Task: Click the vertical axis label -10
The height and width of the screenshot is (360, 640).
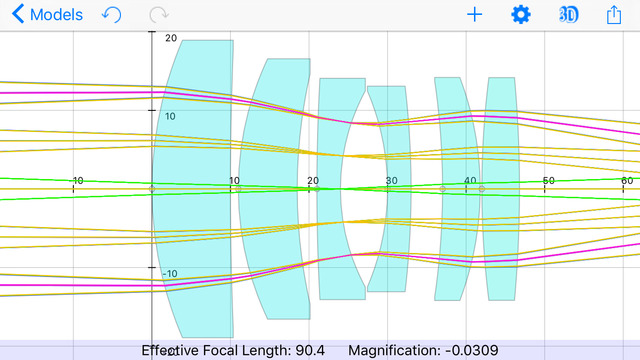Action: click(170, 273)
